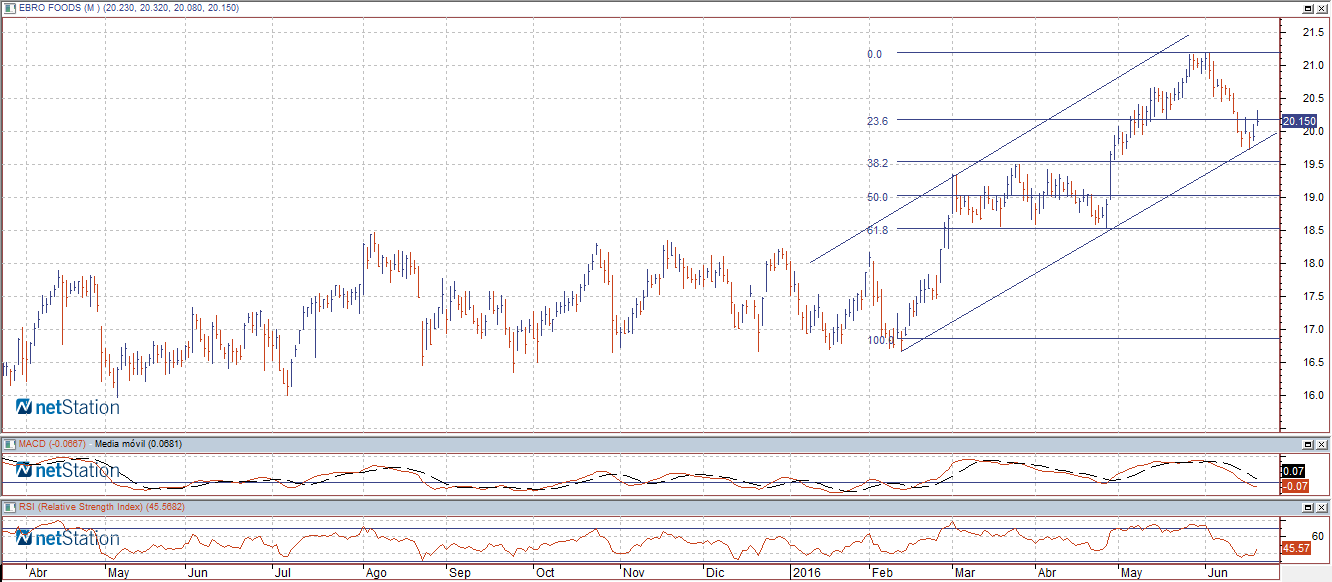Click the orange -0.07 MACD value tag

pos(1294,486)
